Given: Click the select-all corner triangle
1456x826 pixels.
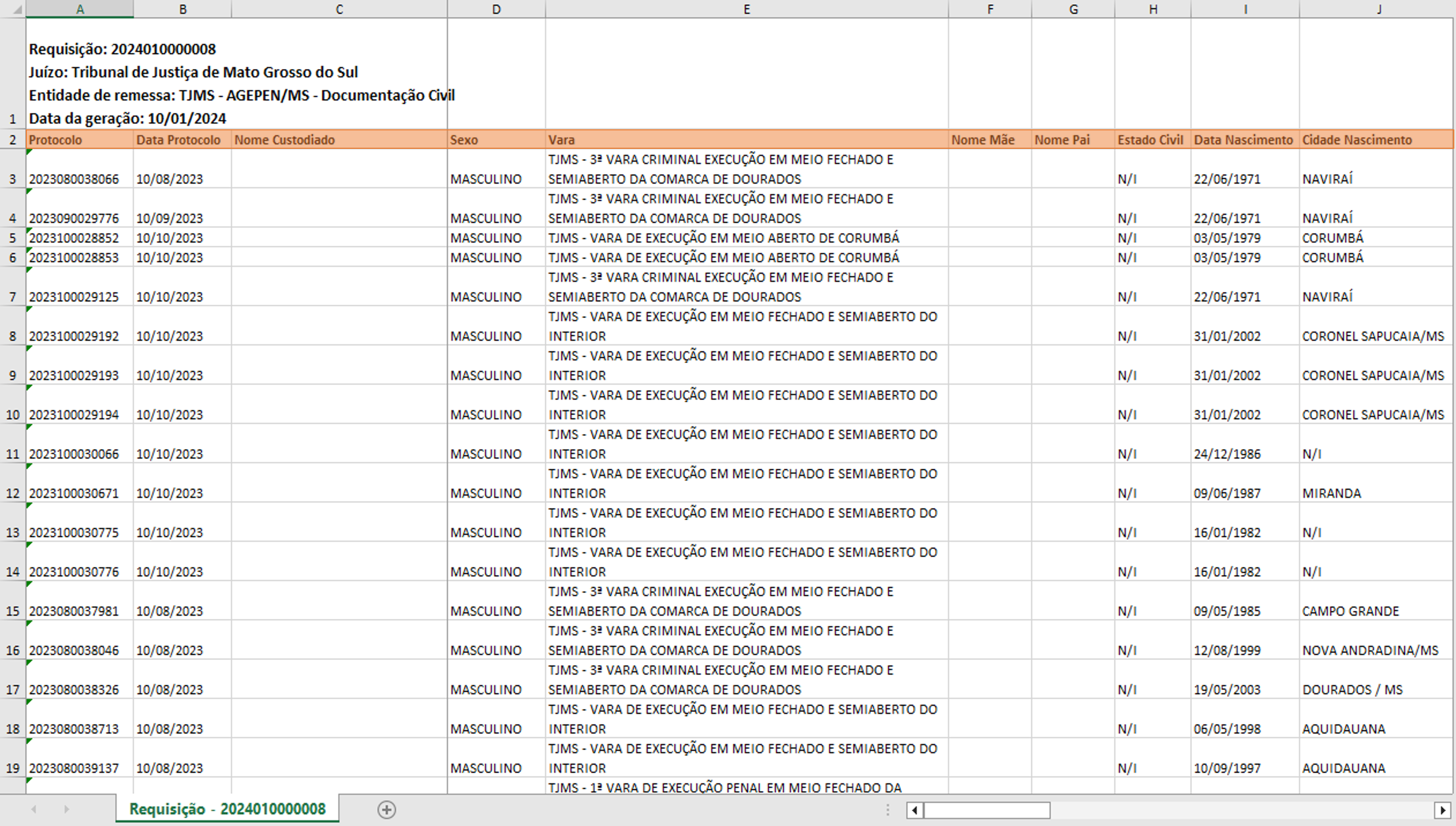Looking at the screenshot, I should 17,10.
